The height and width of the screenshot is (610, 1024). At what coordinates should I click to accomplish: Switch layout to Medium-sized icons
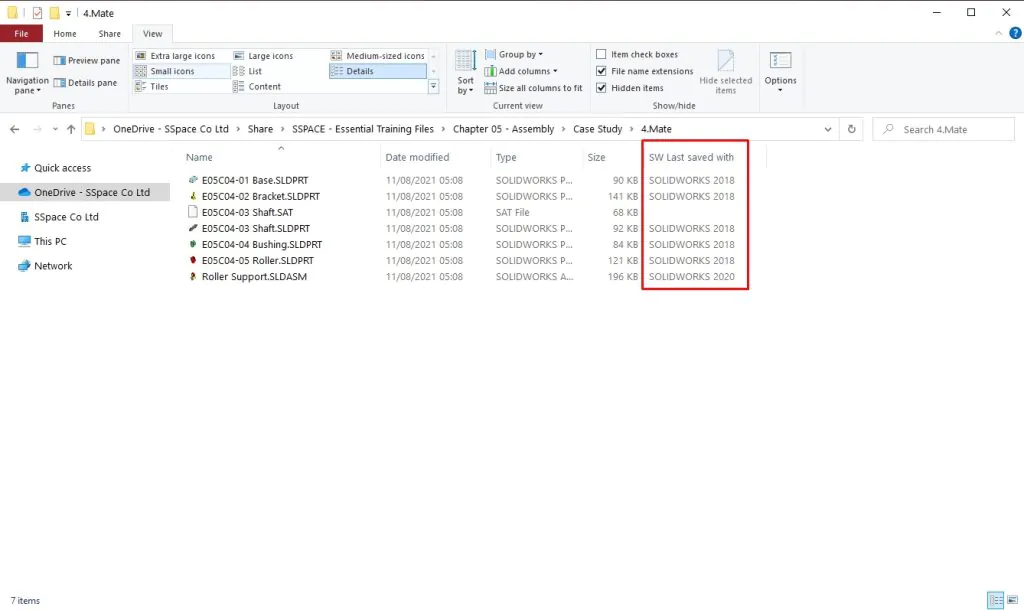click(x=377, y=56)
